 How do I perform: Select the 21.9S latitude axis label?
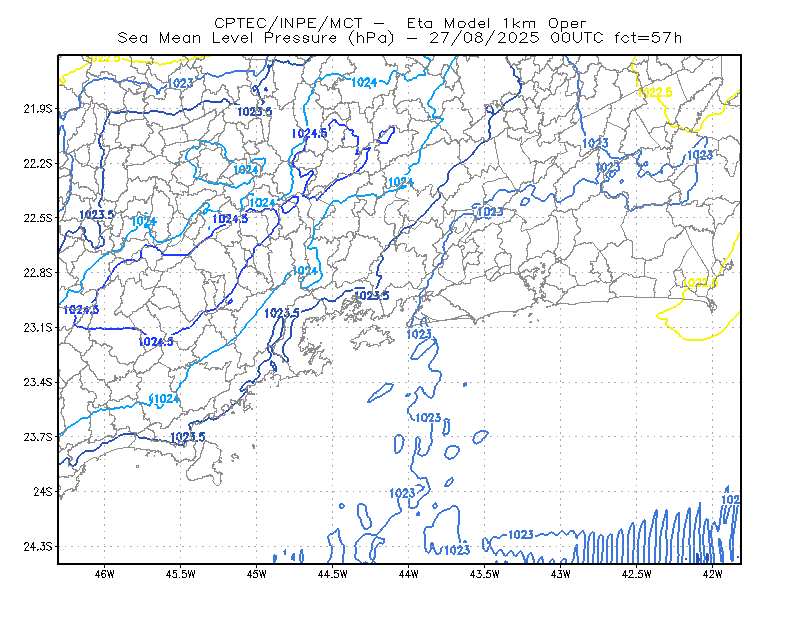coord(38,109)
